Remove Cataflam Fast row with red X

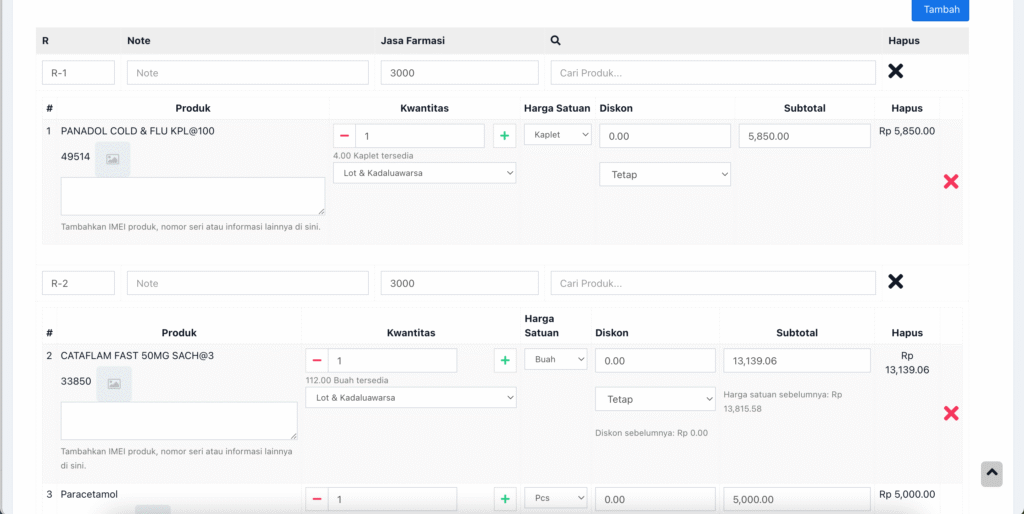tap(951, 413)
